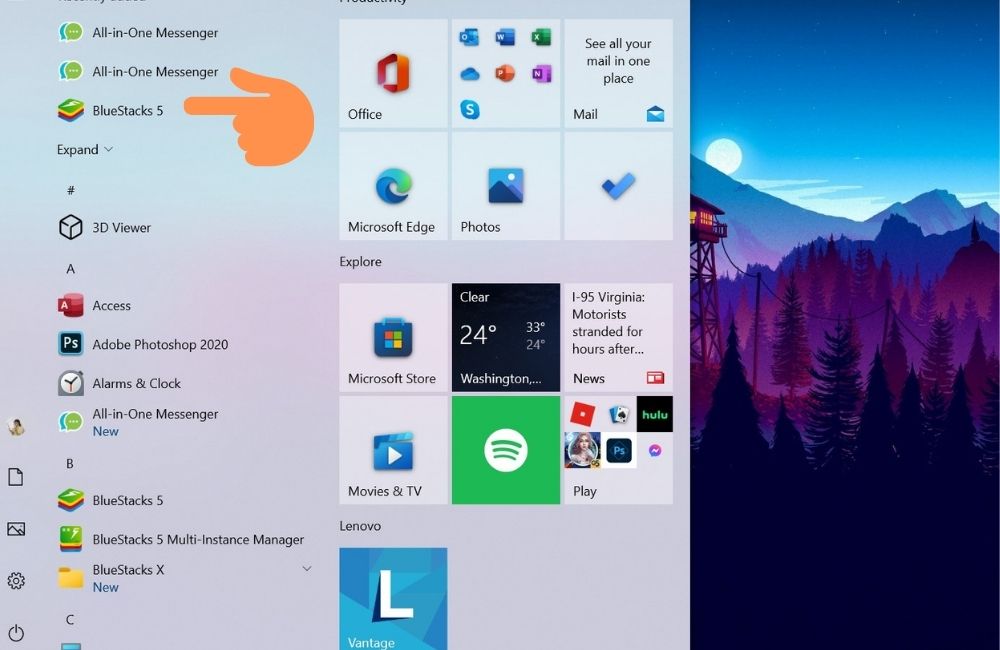The height and width of the screenshot is (650, 1000).
Task: Open the first All-in-One Messenger in recently added
Action: pyautogui.click(x=138, y=33)
